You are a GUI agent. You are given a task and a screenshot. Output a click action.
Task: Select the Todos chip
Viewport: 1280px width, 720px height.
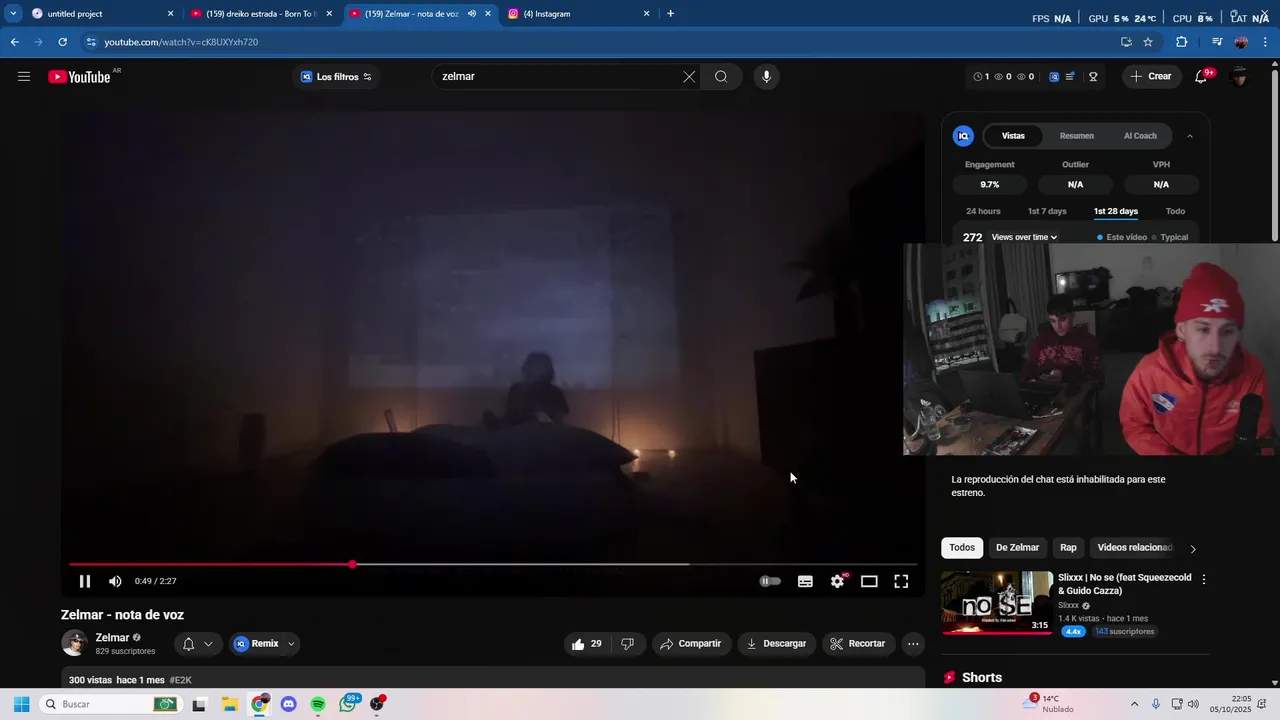962,548
